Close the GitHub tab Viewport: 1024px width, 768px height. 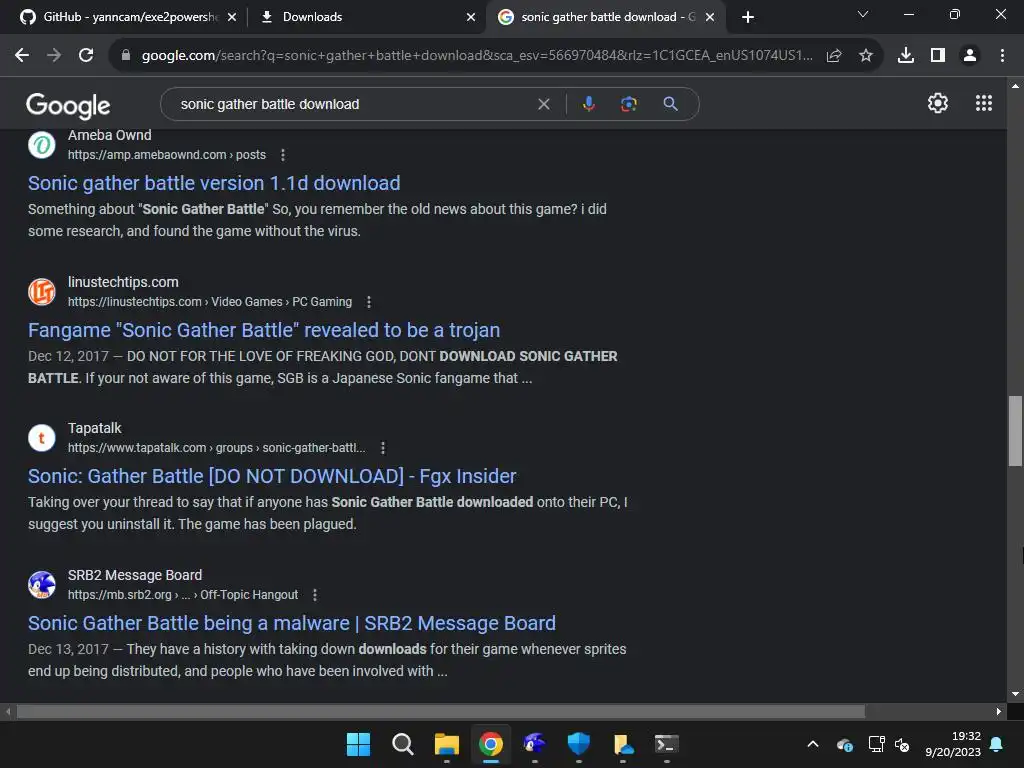click(232, 17)
